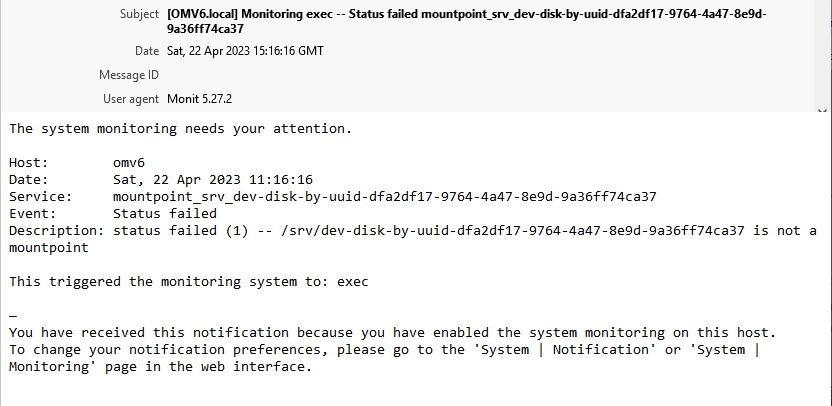Click the omv6 host value
Screen dimensions: 832x406
click(x=130, y=162)
